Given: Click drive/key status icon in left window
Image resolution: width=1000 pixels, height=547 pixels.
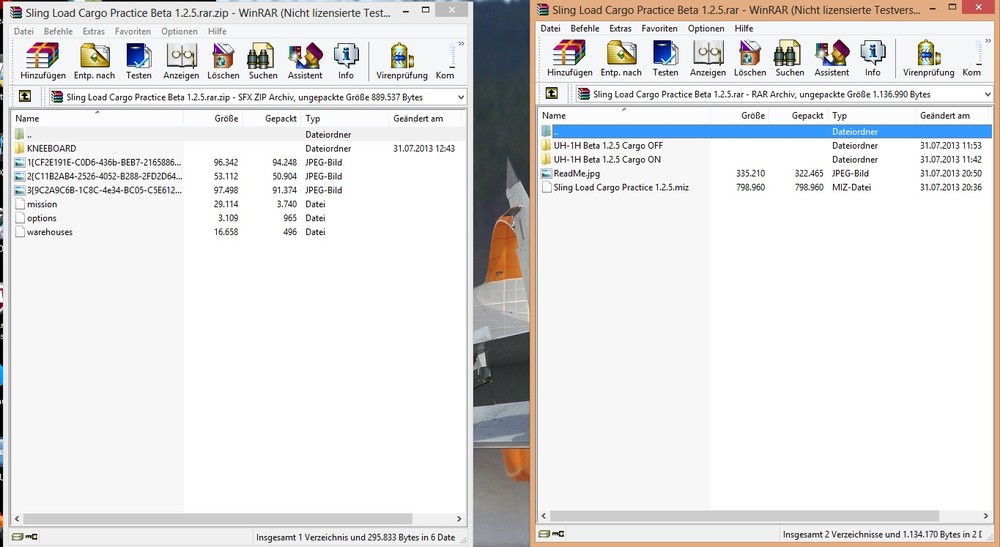Looking at the screenshot, I should click(x=24, y=537).
